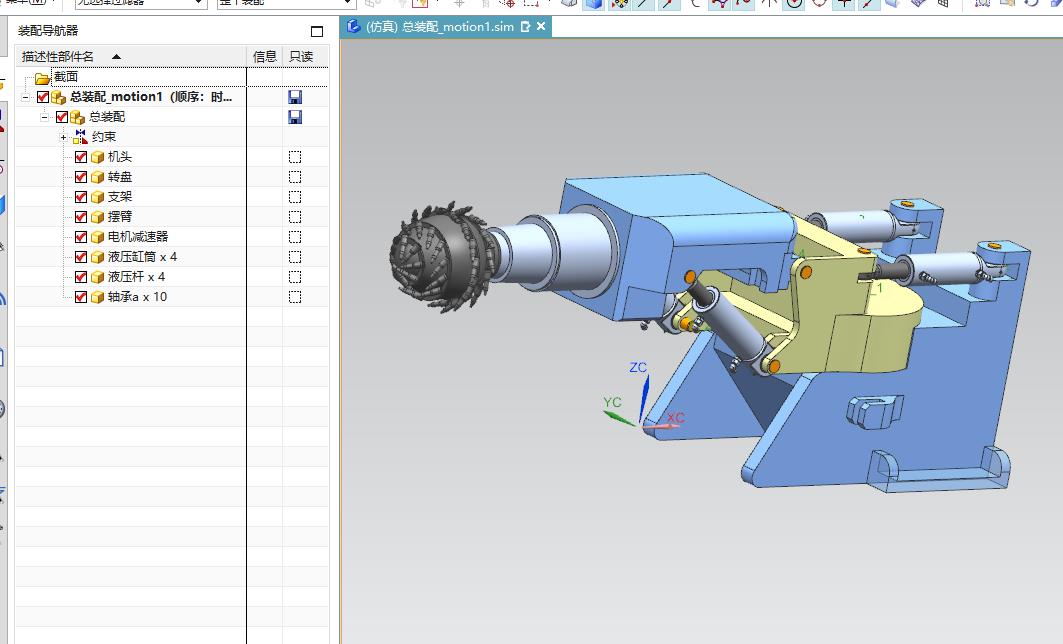This screenshot has height=644, width=1063.
Task: Sort by 描述性部件名 column header
Action: [131, 56]
